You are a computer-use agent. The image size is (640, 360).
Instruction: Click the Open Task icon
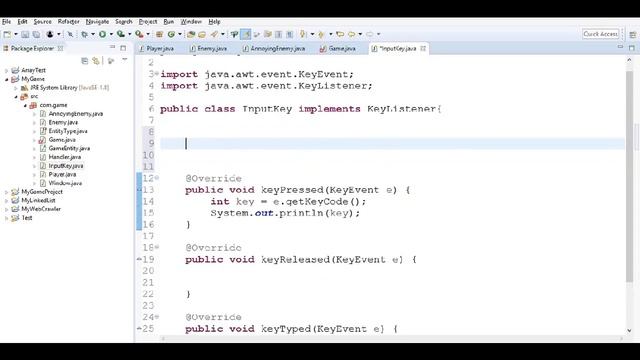pos(202,34)
